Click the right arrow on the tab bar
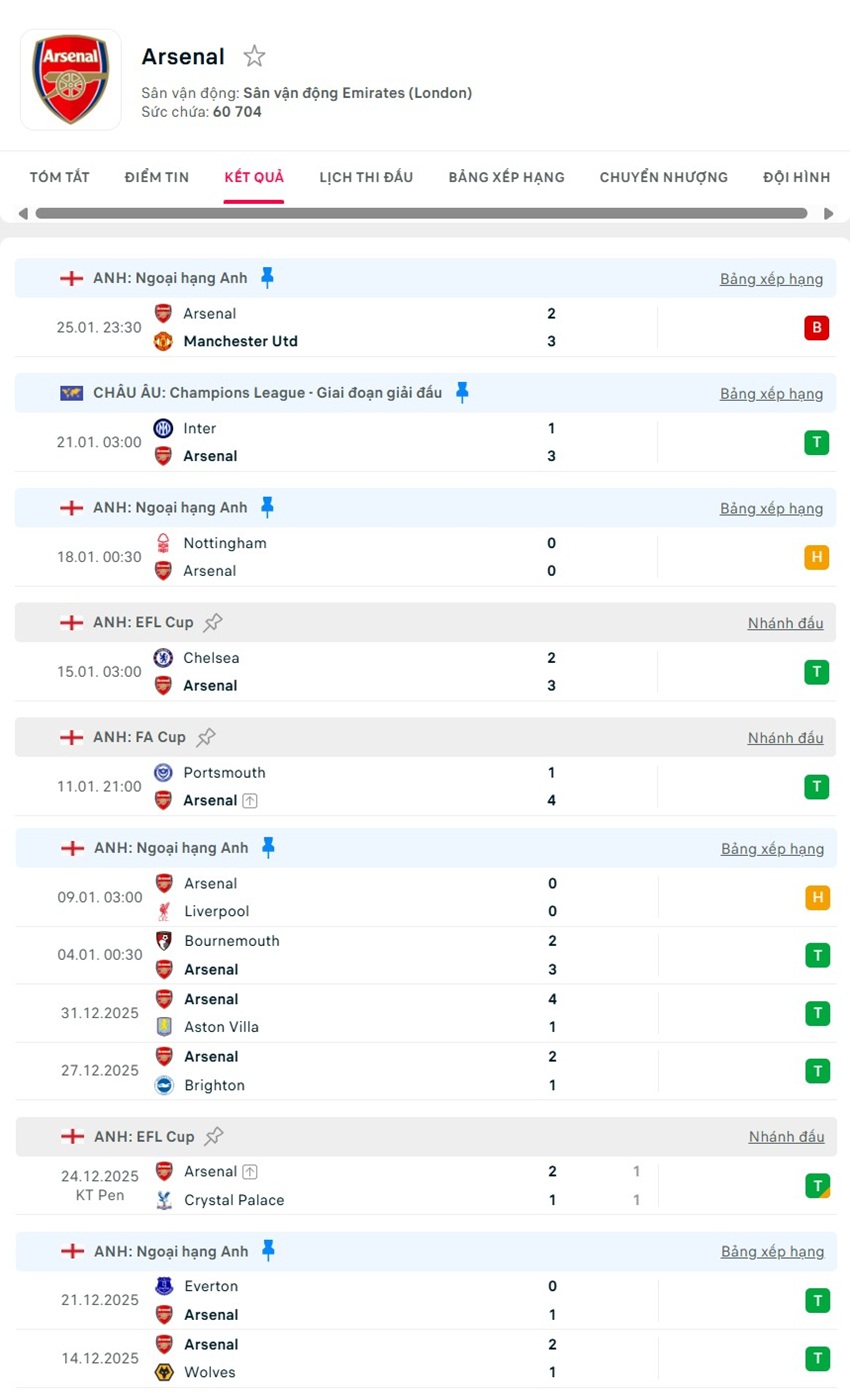Screen dimensions: 850x1398 (x=828, y=212)
